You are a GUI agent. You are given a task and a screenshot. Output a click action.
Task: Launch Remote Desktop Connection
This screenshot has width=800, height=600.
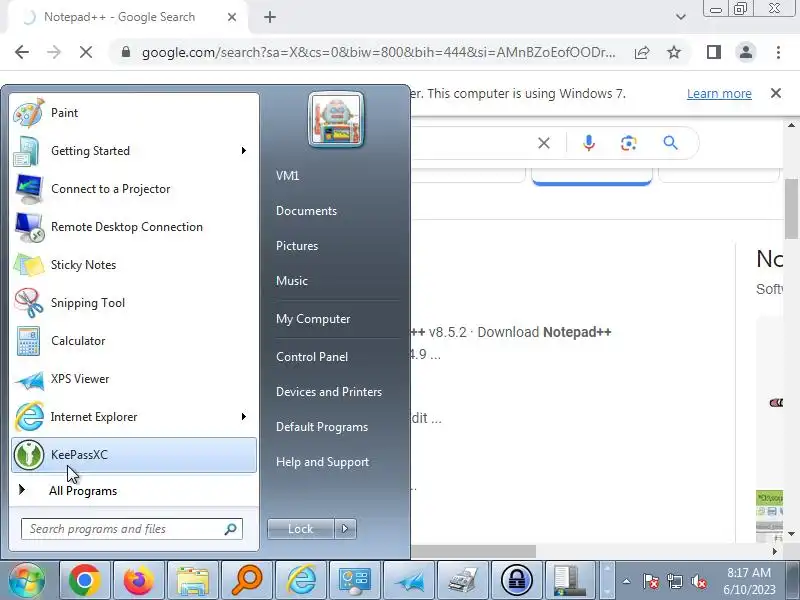pyautogui.click(x=134, y=227)
